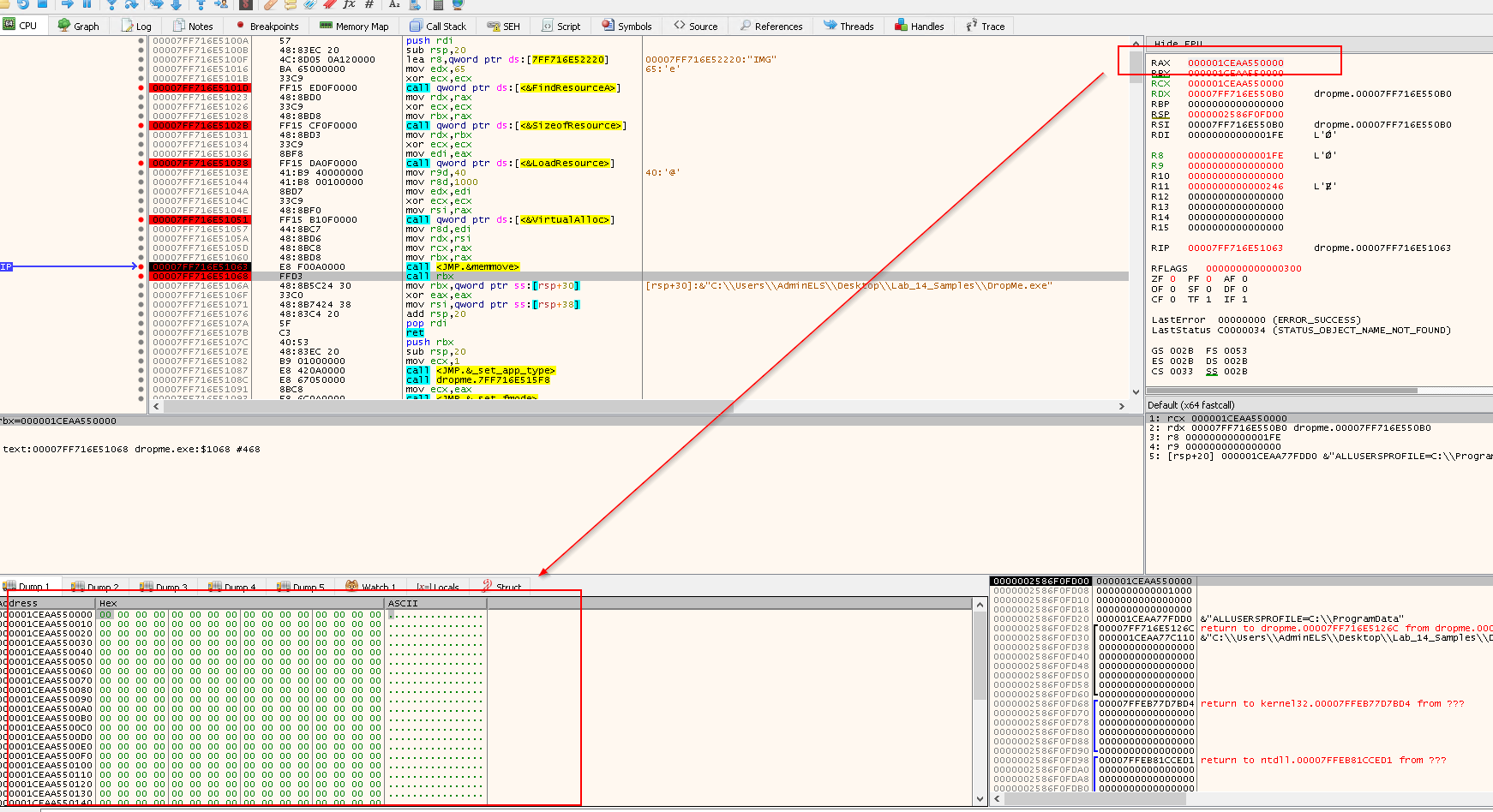
Task: Open the Breakpoints tab
Action: [267, 26]
